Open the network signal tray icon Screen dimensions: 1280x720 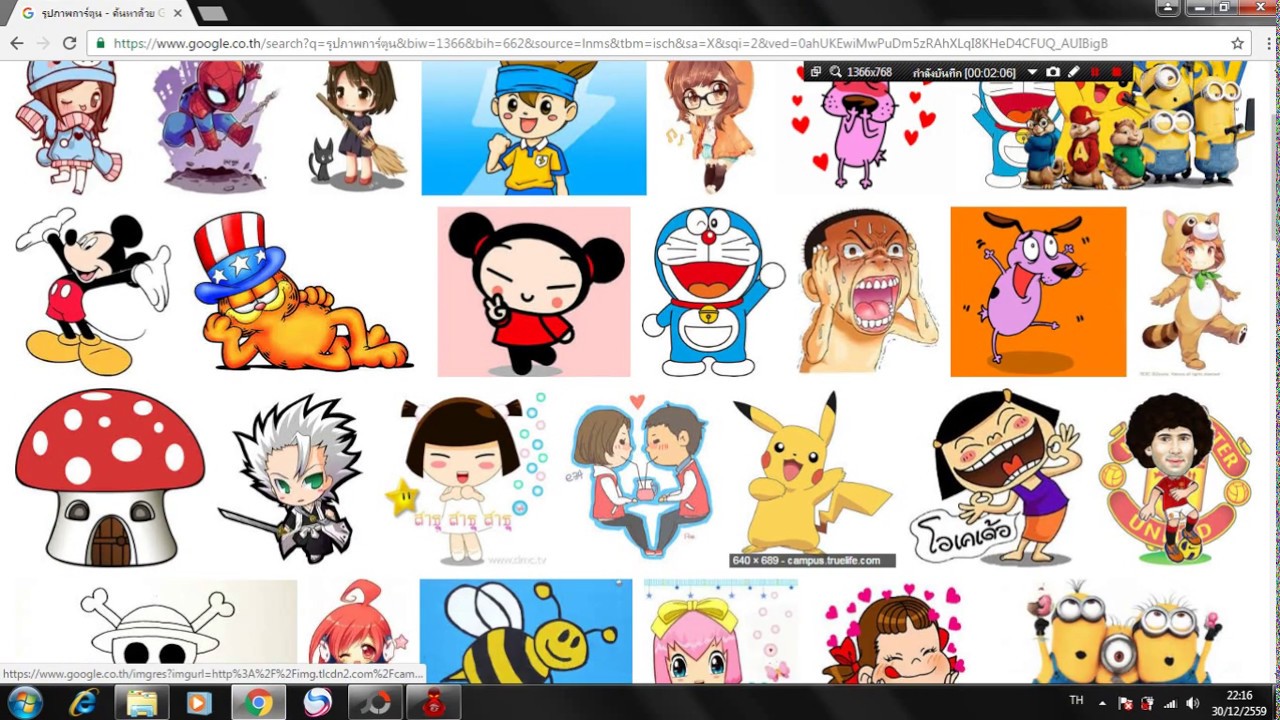1170,704
